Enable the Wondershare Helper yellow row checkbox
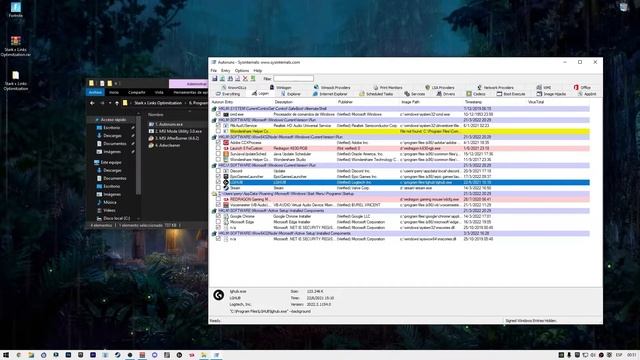Viewport: 640px width, 360px height. (218, 131)
